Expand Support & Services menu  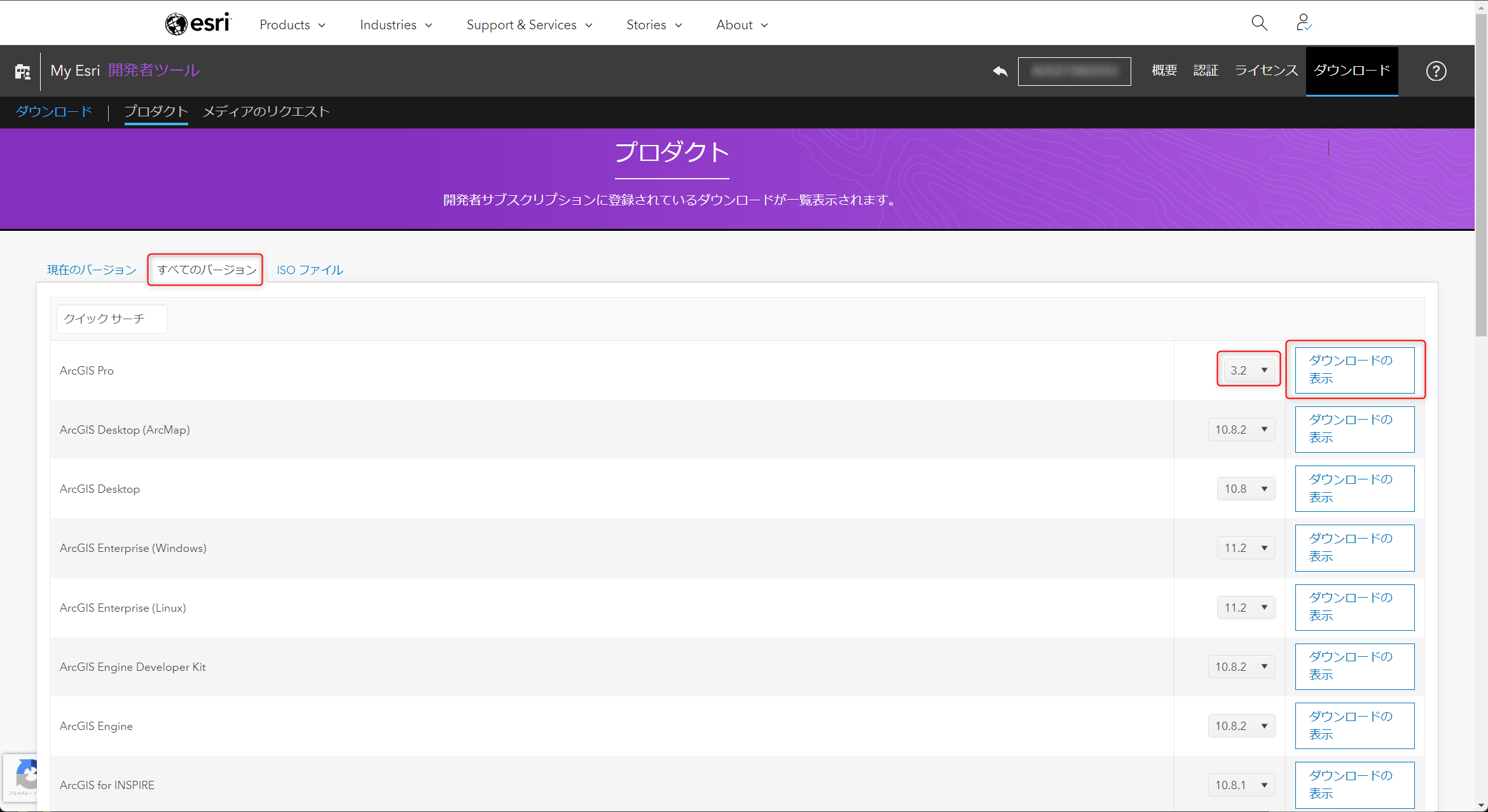click(x=529, y=25)
